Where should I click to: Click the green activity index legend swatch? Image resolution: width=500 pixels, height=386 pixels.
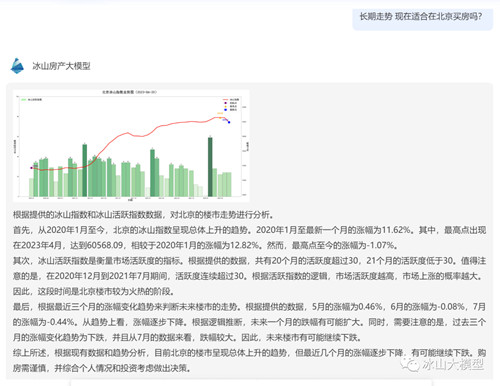24,100
